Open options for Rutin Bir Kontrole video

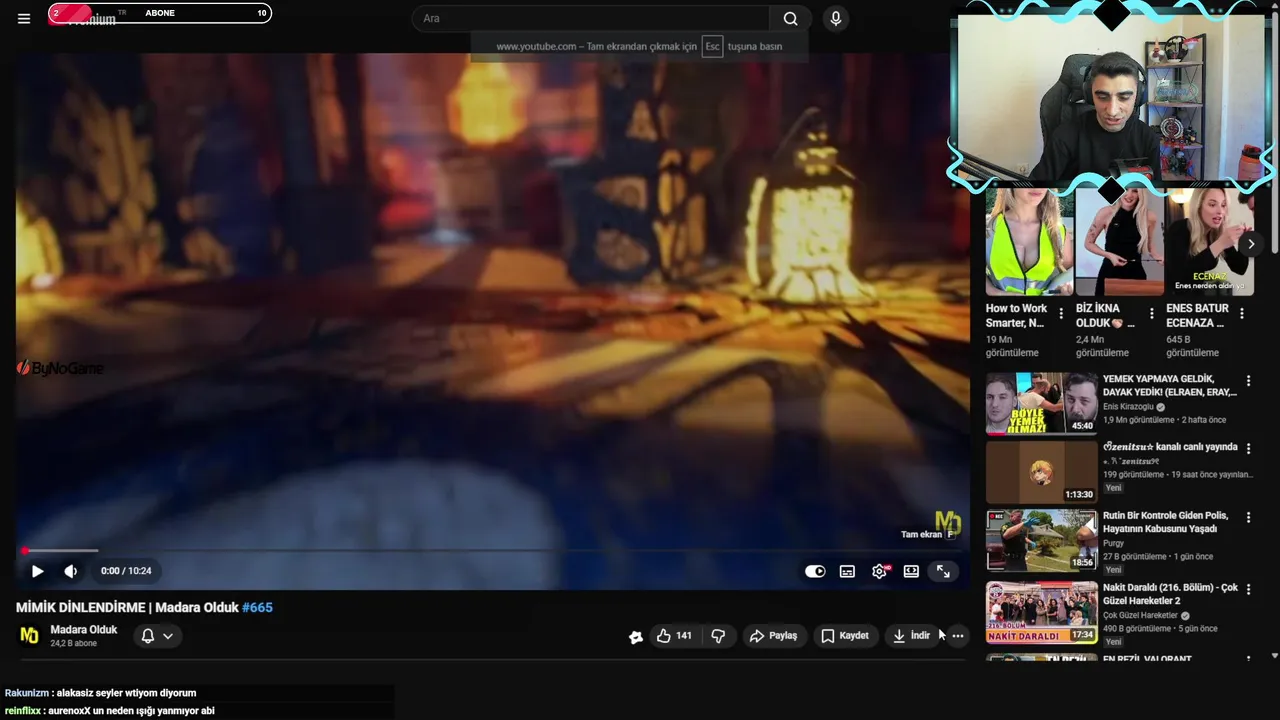(1248, 517)
